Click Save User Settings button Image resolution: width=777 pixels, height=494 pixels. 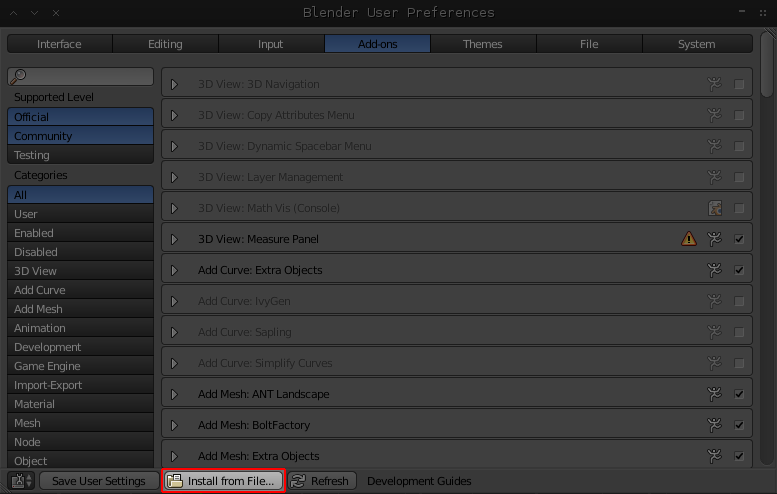pyautogui.click(x=99, y=481)
